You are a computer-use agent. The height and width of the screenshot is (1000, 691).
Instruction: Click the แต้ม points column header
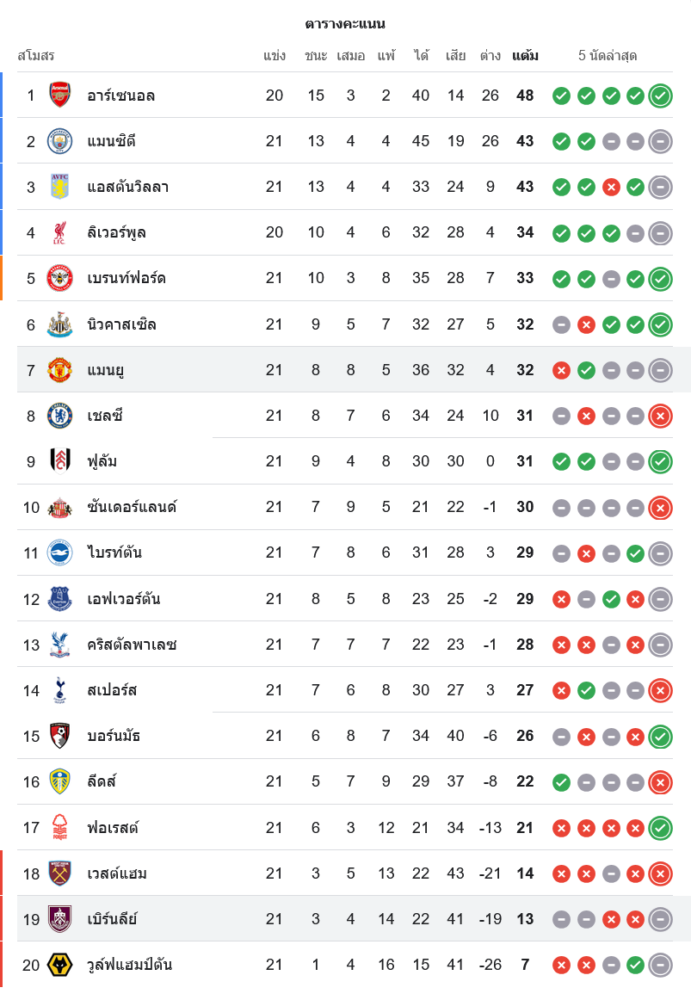click(x=525, y=56)
